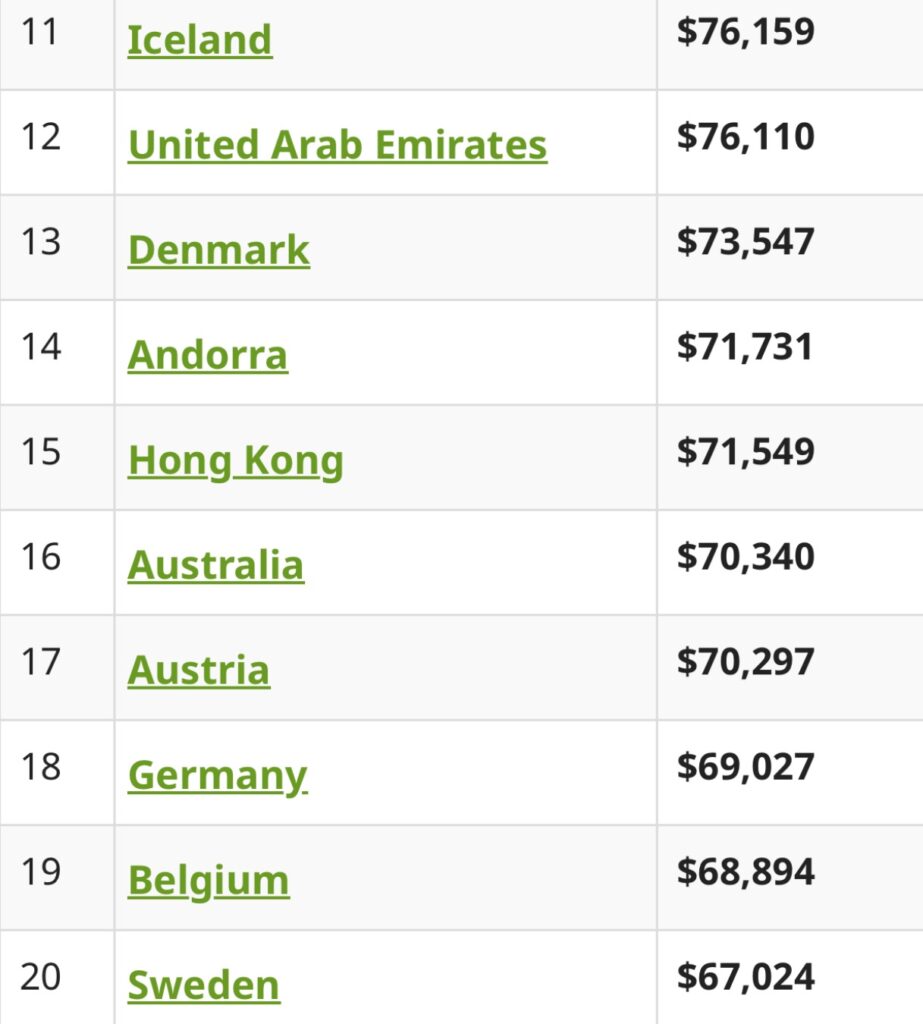
Task: Open the United Arab Emirates link
Action: coord(338,145)
